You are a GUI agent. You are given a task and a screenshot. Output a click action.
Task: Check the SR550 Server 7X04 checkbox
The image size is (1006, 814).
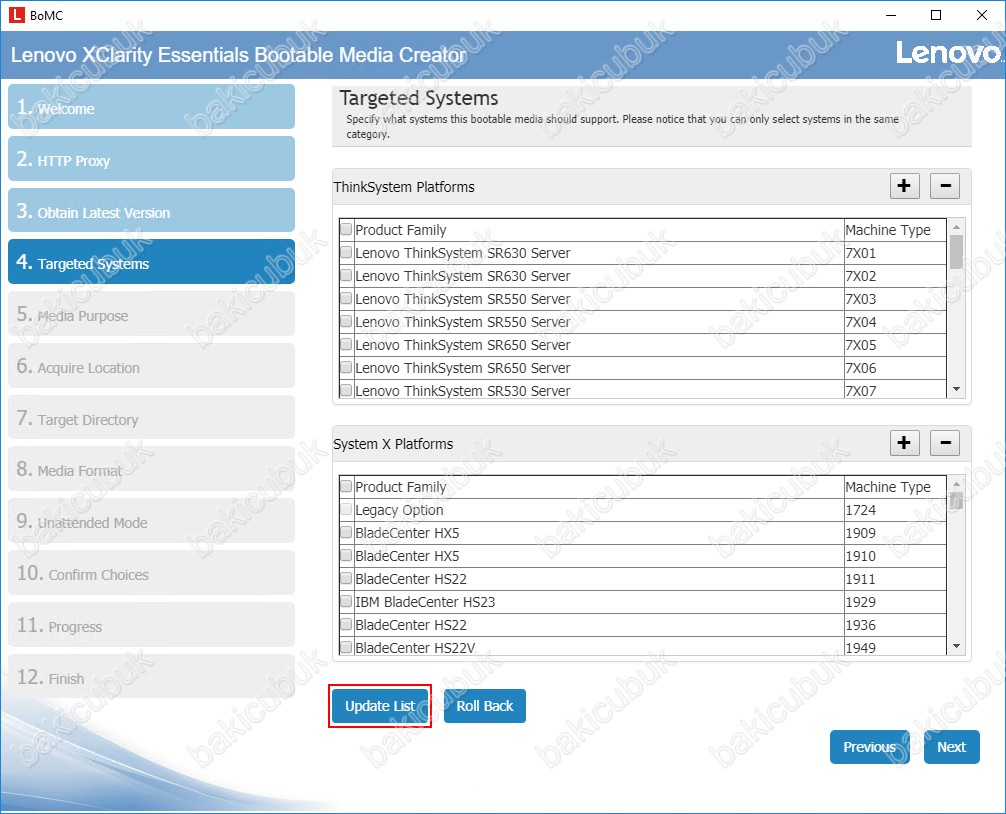[346, 321]
